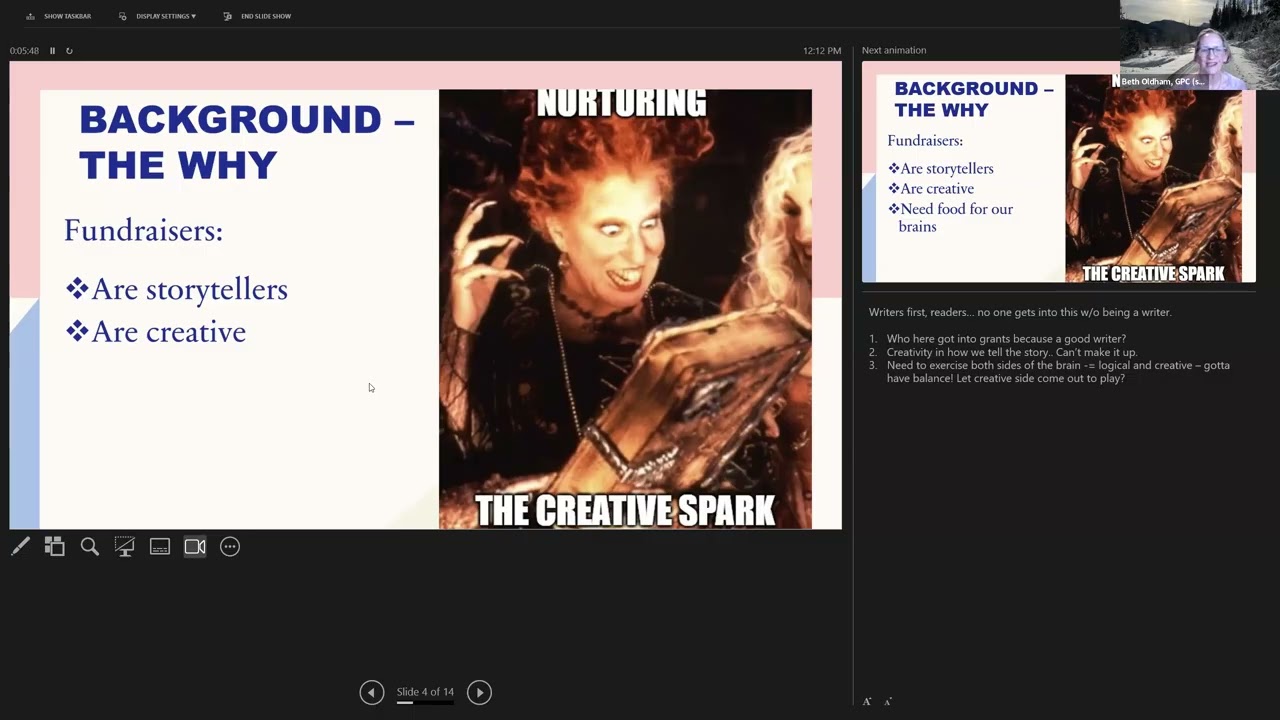The width and height of the screenshot is (1280, 720).
Task: Click the Slide 4 of 14 indicator
Action: point(425,692)
